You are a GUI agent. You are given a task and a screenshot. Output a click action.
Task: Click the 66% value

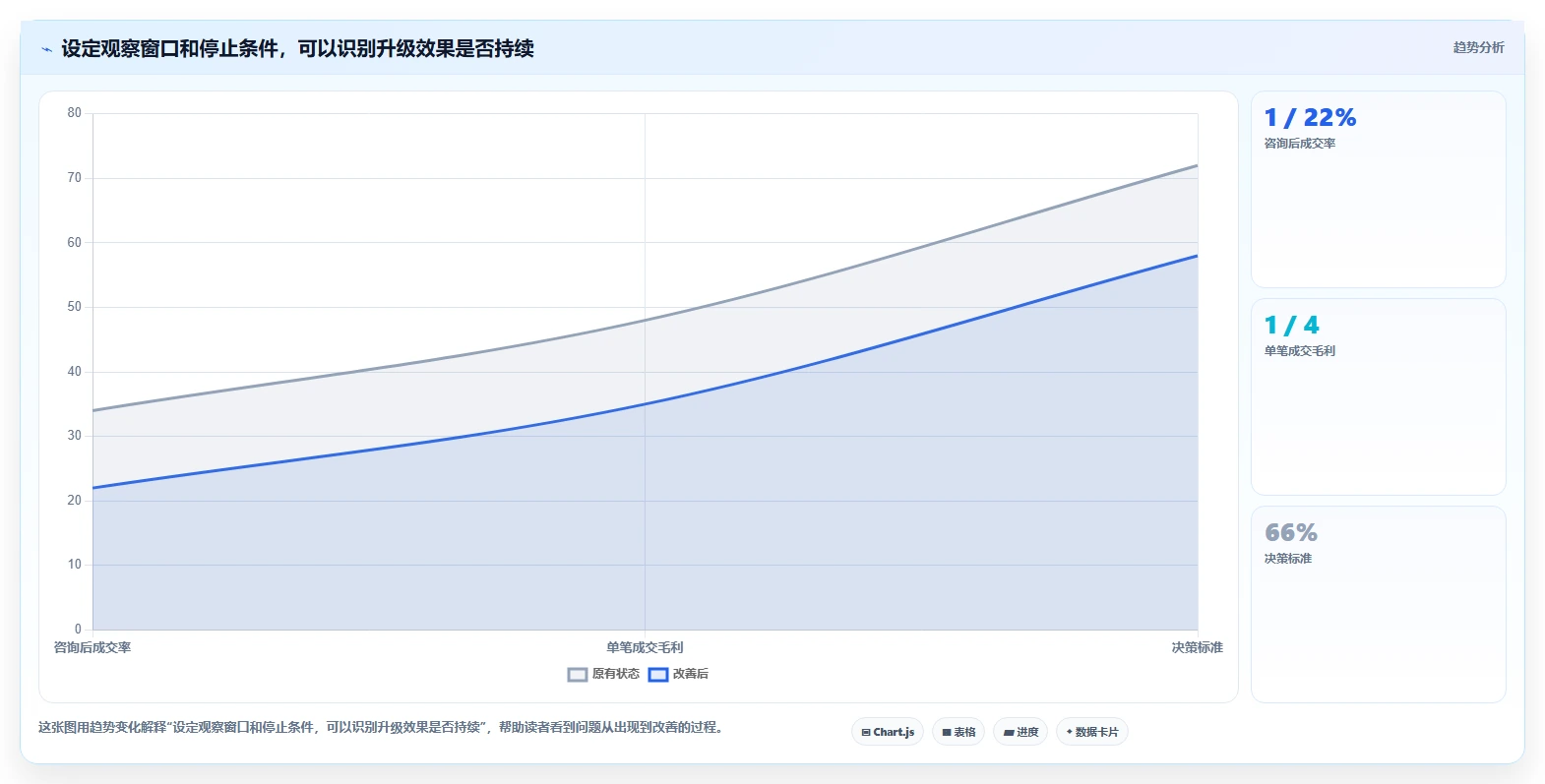point(1290,533)
